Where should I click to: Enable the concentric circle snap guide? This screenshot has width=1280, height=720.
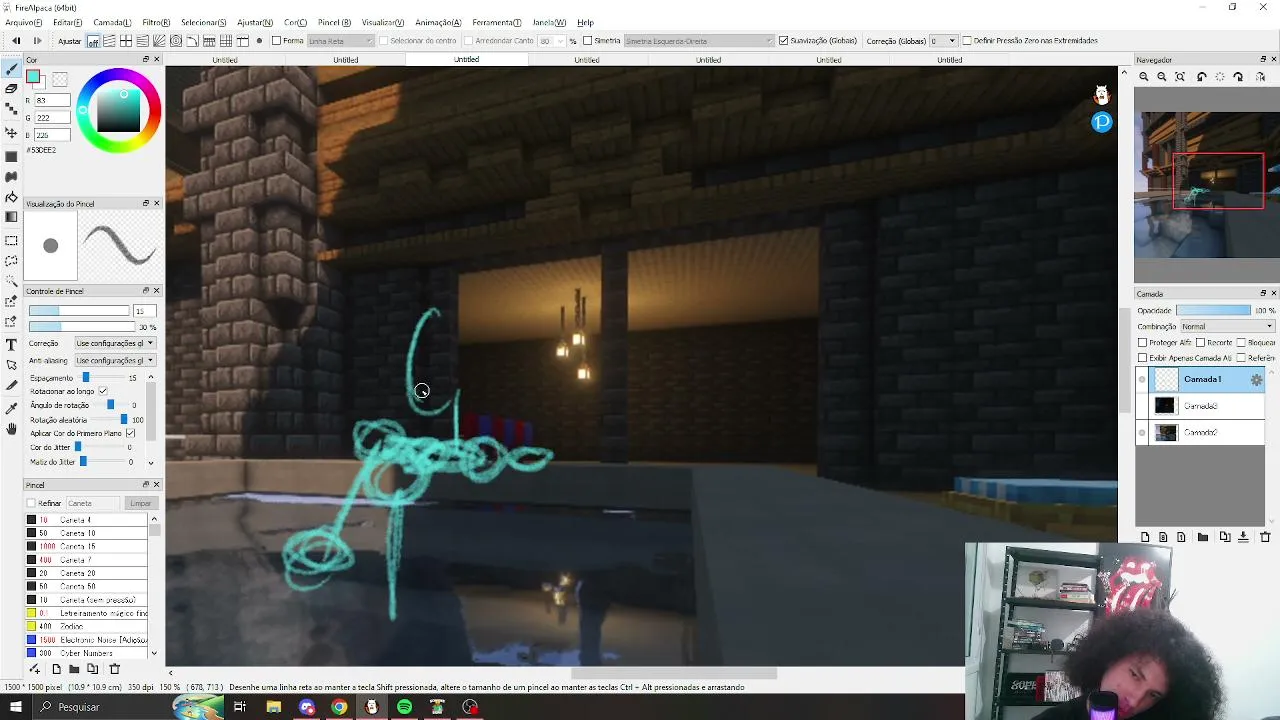point(176,41)
